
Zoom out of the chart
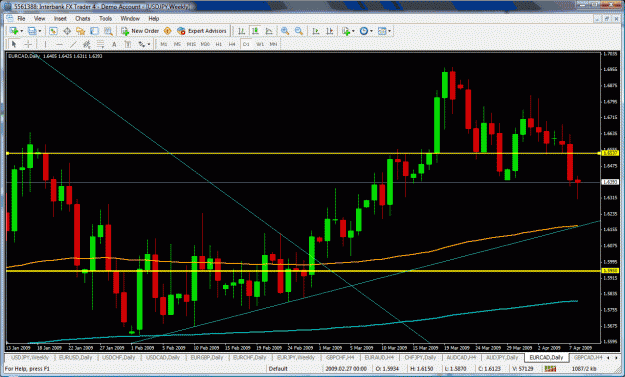299,31
